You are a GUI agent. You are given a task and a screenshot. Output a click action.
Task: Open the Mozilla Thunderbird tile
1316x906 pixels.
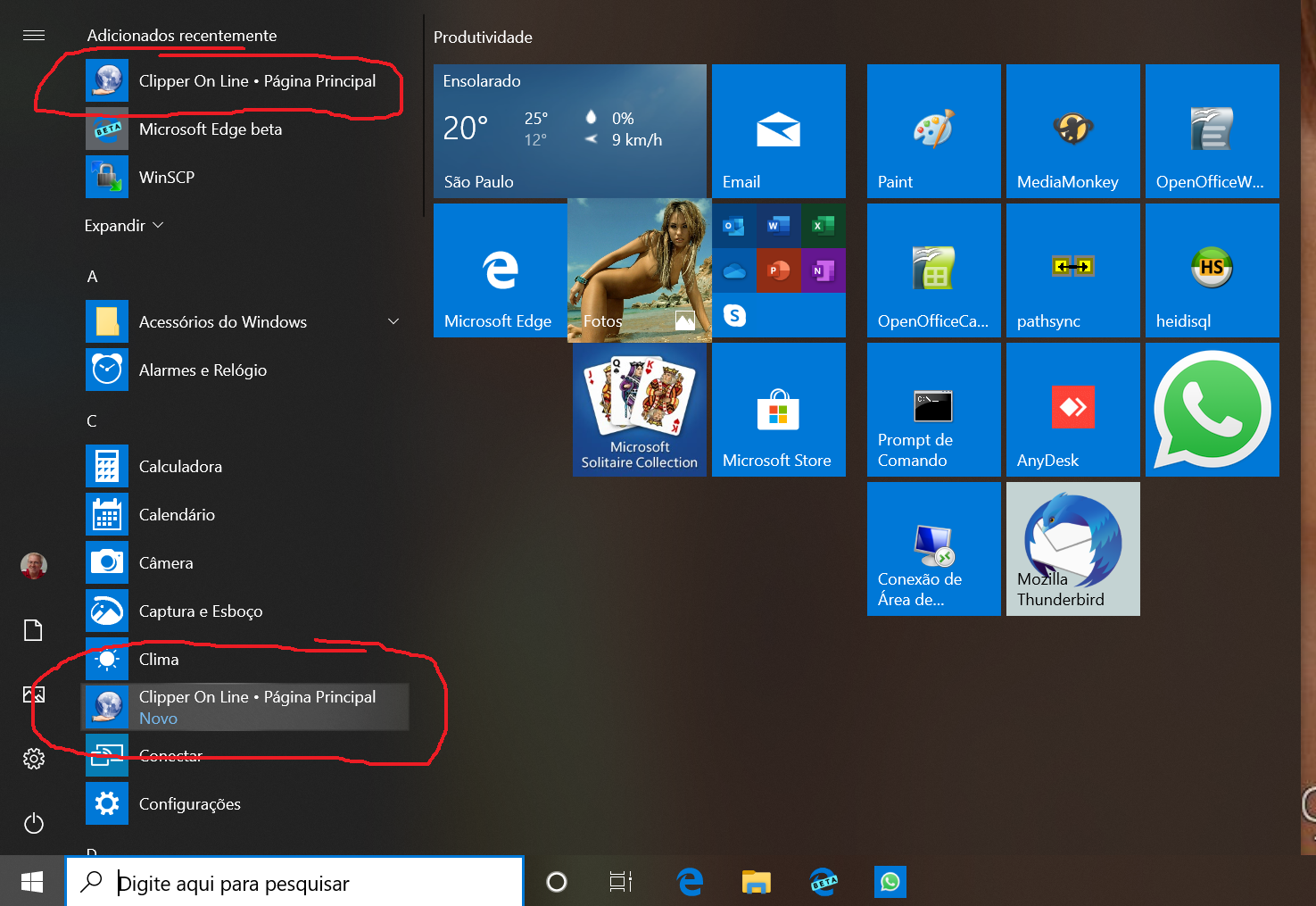pyautogui.click(x=1072, y=548)
